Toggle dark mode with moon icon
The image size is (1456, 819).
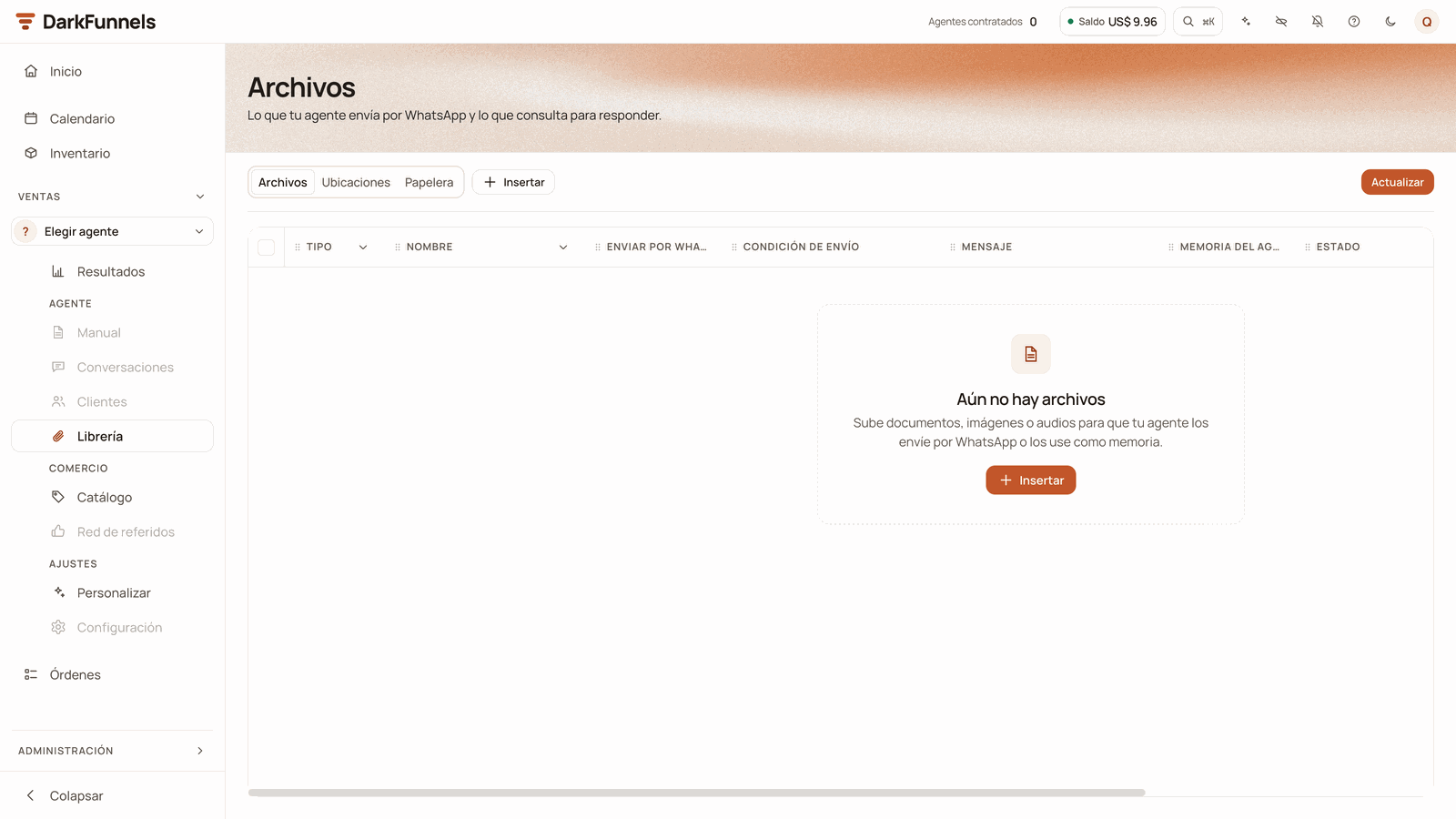pyautogui.click(x=1390, y=22)
